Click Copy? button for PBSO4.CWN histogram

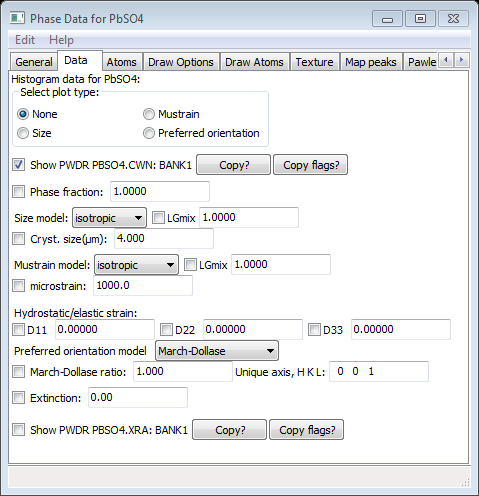(x=233, y=165)
